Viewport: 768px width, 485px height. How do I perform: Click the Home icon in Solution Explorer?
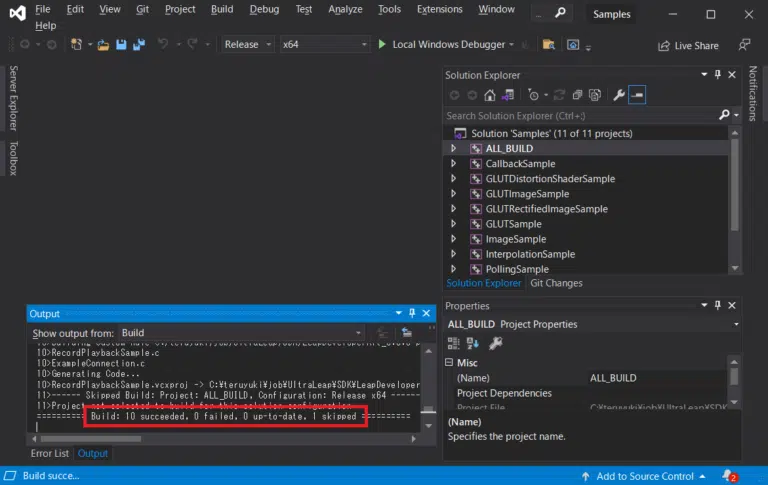490,95
